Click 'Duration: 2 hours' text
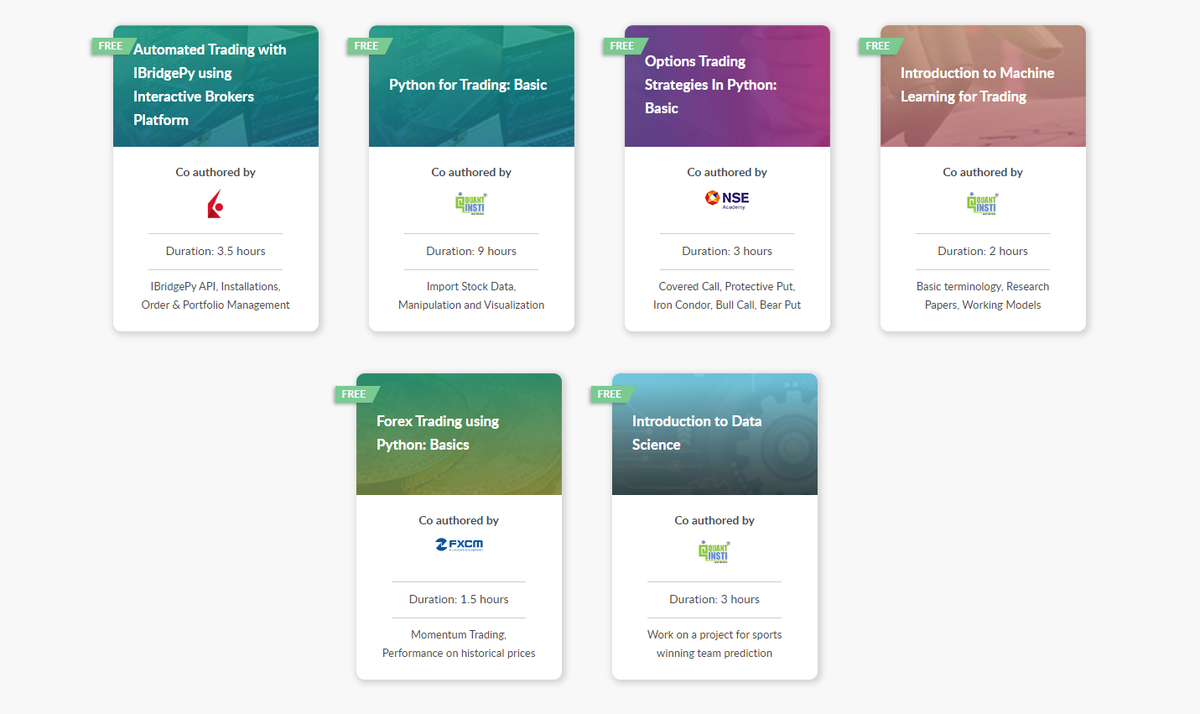Viewport: 1200px width, 714px height. coord(983,251)
